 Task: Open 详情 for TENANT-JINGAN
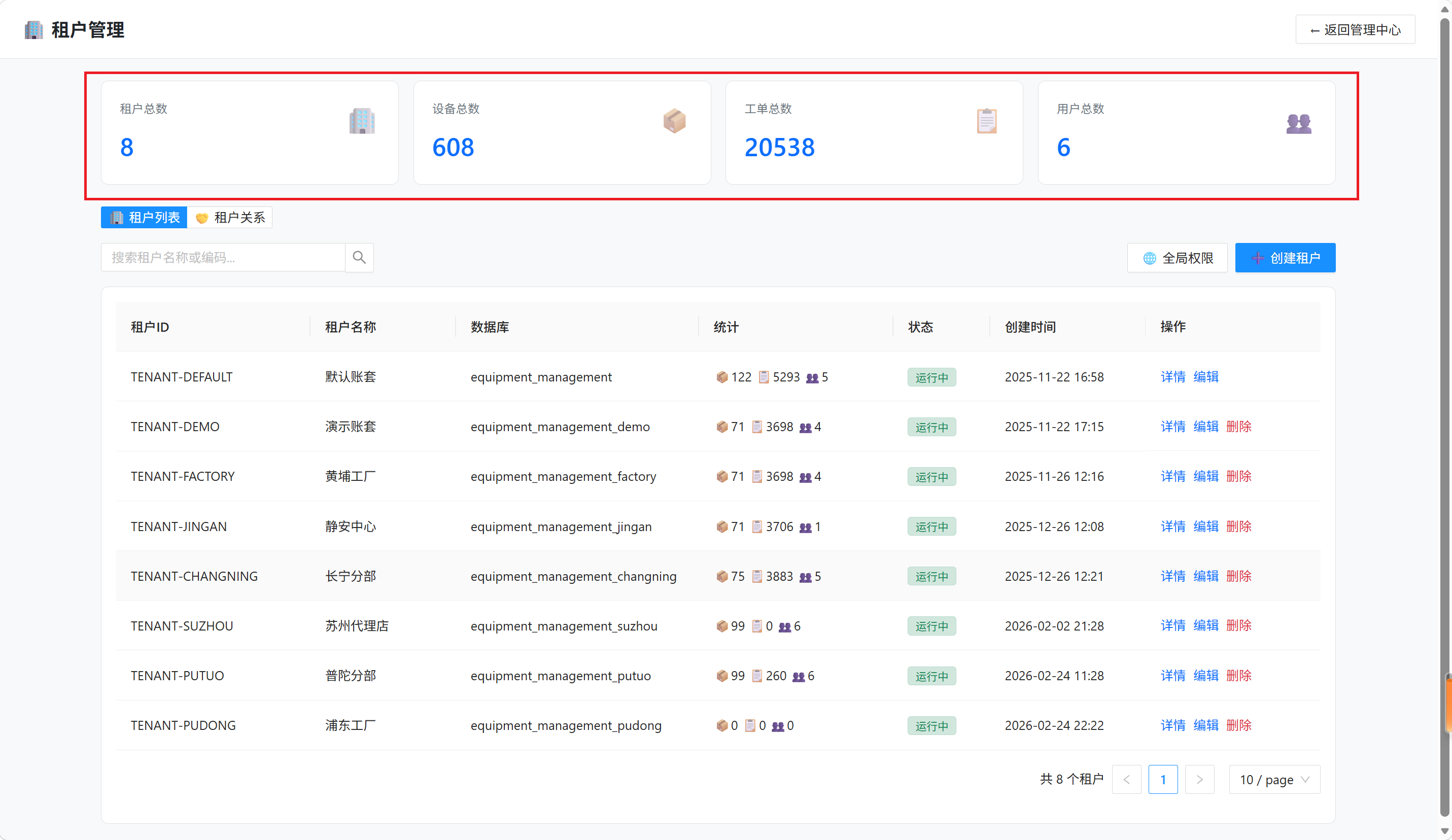tap(1172, 527)
